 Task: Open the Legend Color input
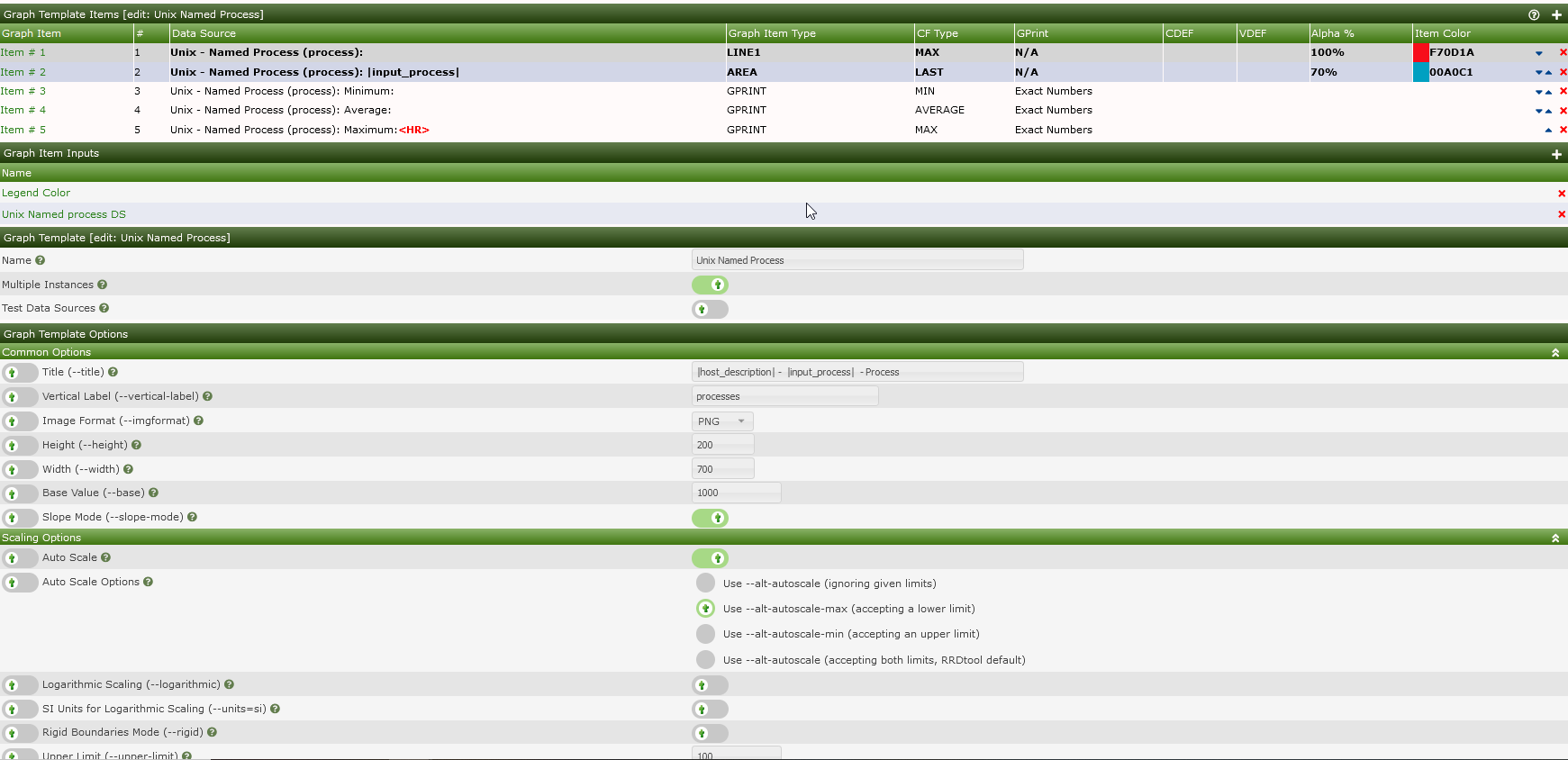click(x=36, y=193)
